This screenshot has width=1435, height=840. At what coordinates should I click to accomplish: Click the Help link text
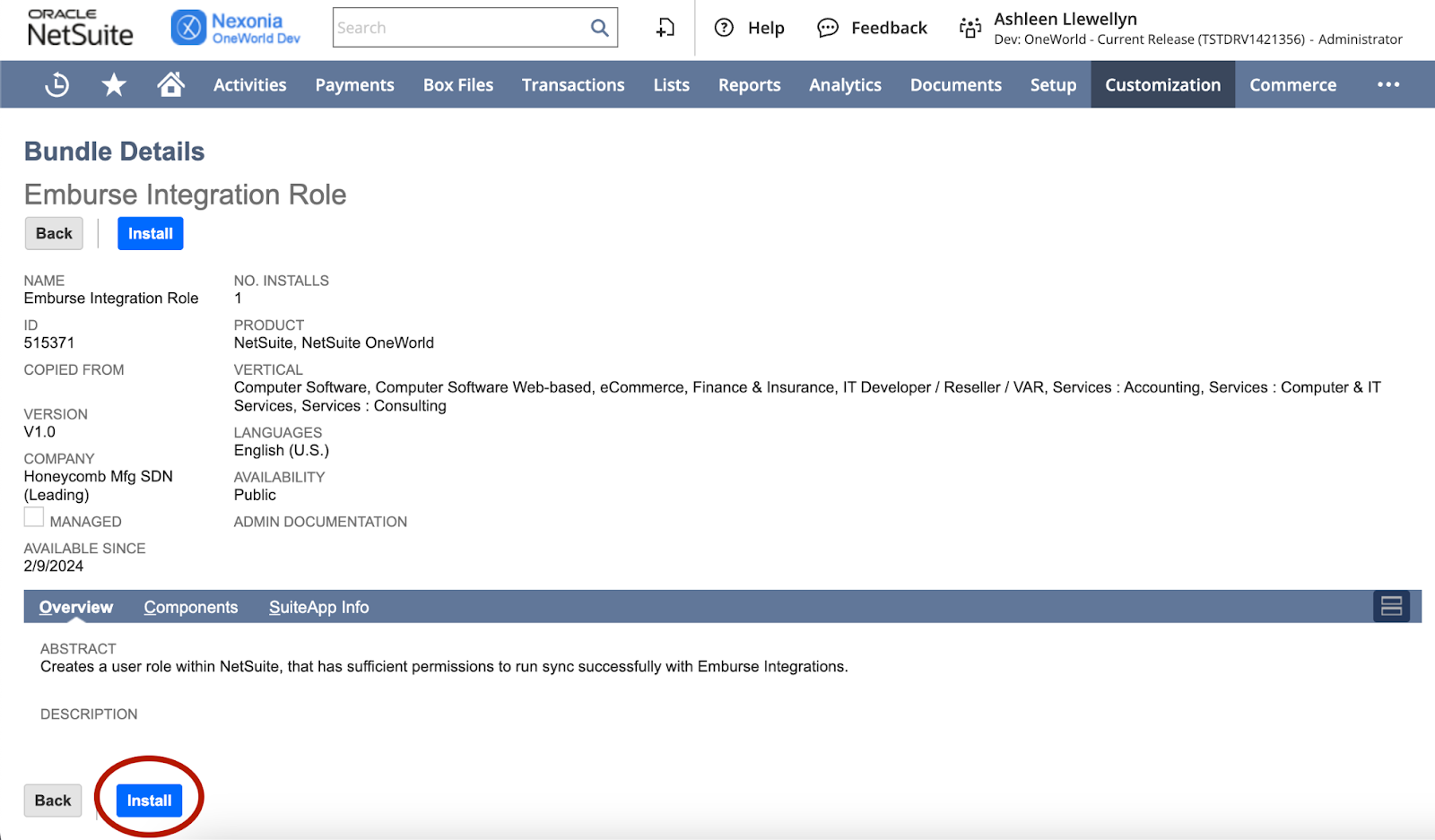(766, 28)
